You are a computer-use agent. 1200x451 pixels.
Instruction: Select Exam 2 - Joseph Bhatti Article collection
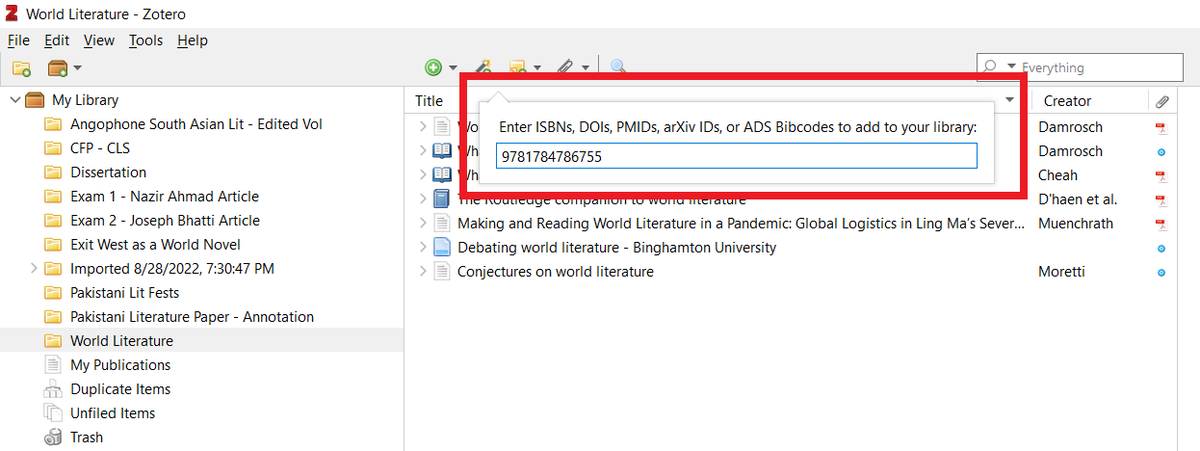tap(165, 220)
